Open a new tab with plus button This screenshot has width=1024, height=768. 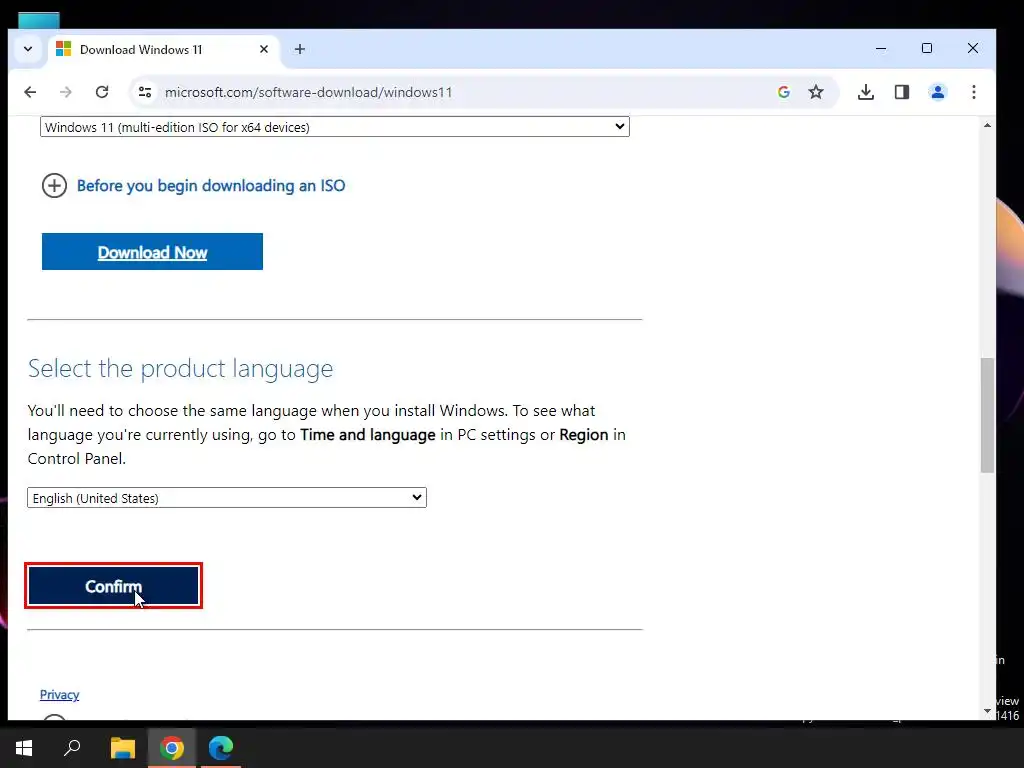pos(300,49)
